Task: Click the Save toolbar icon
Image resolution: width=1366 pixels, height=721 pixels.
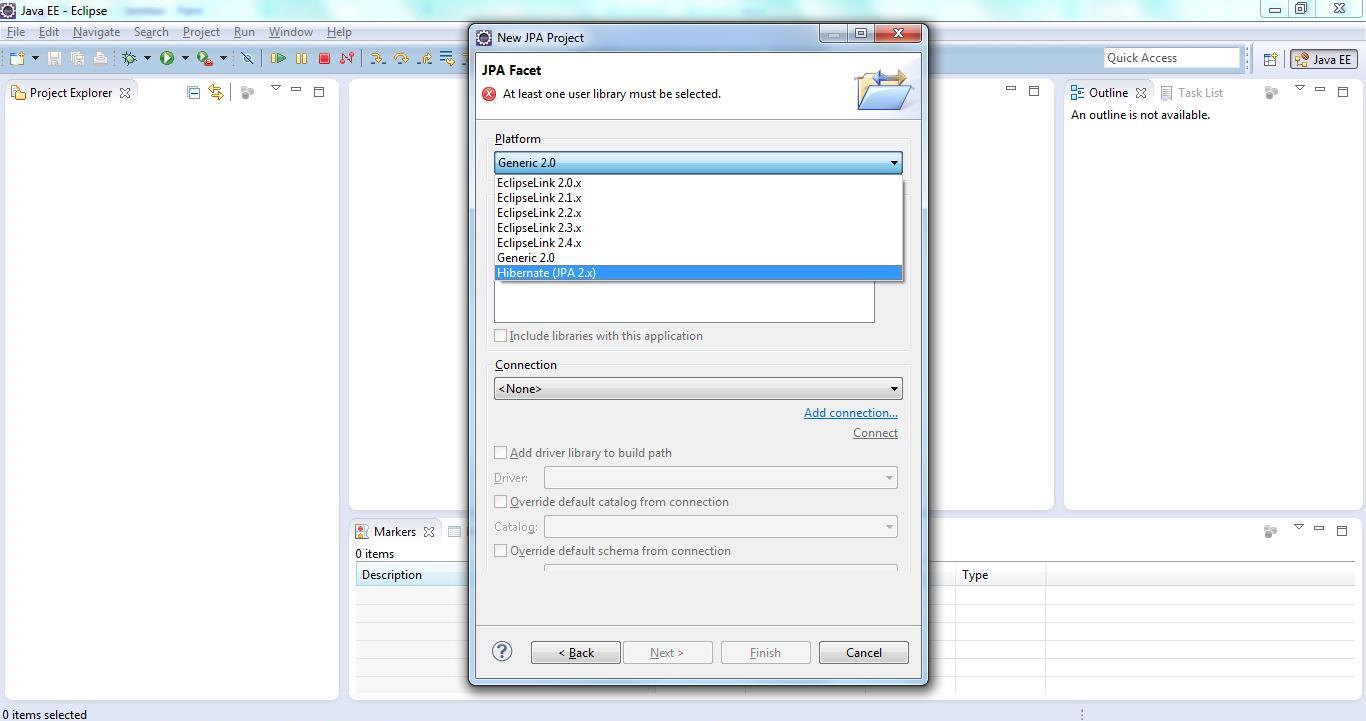Action: [55, 58]
